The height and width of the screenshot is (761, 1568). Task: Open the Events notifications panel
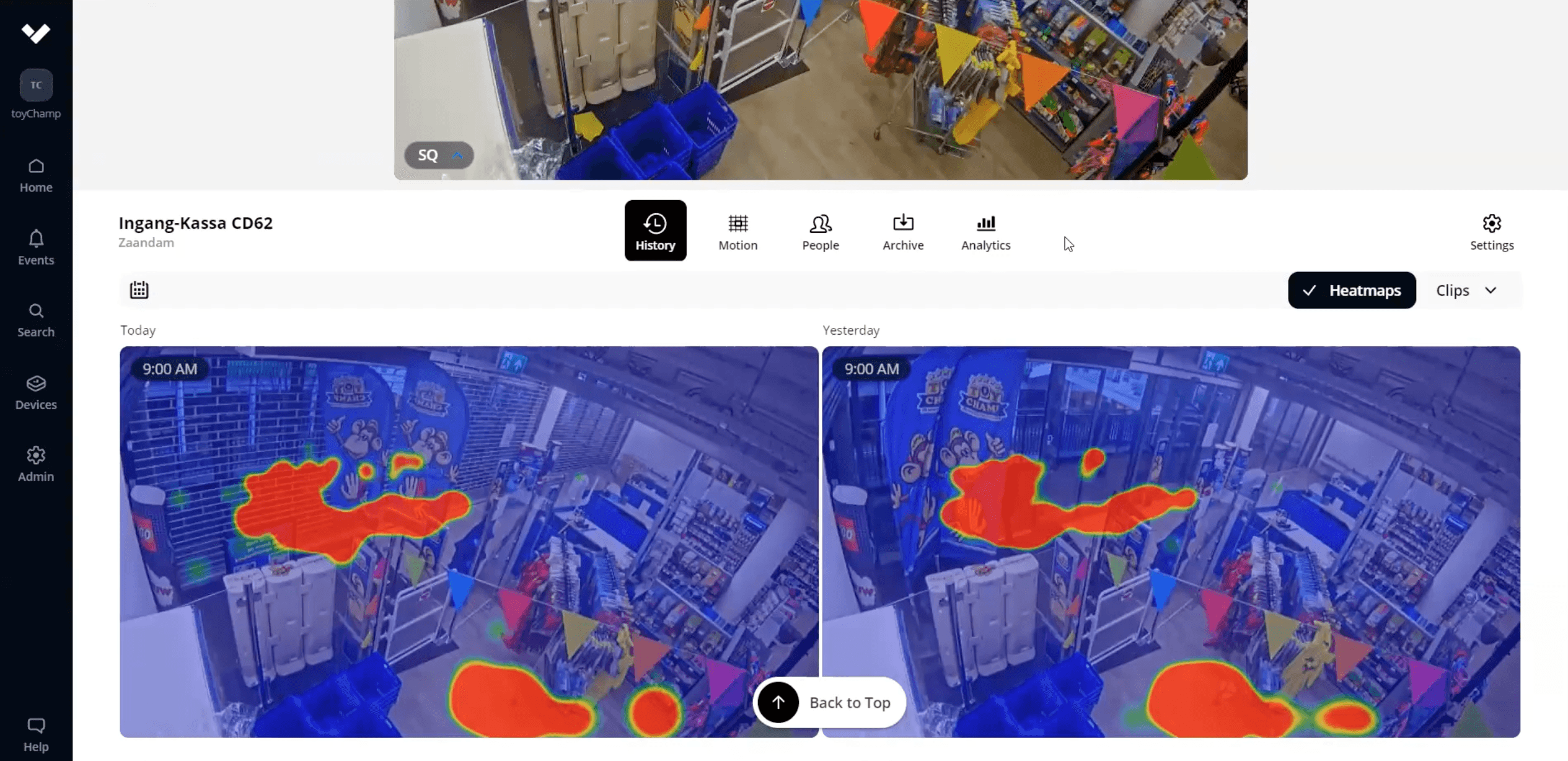tap(35, 246)
